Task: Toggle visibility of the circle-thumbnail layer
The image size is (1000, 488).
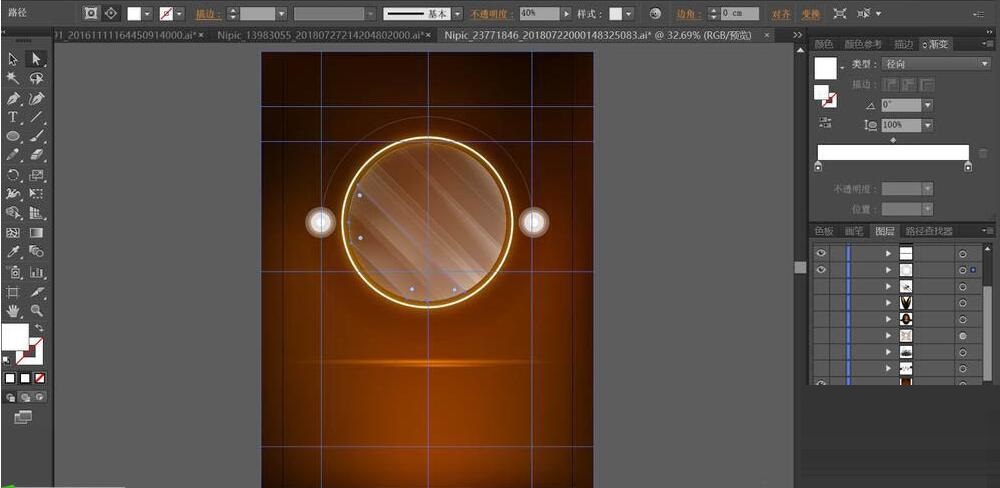Action: (821, 270)
